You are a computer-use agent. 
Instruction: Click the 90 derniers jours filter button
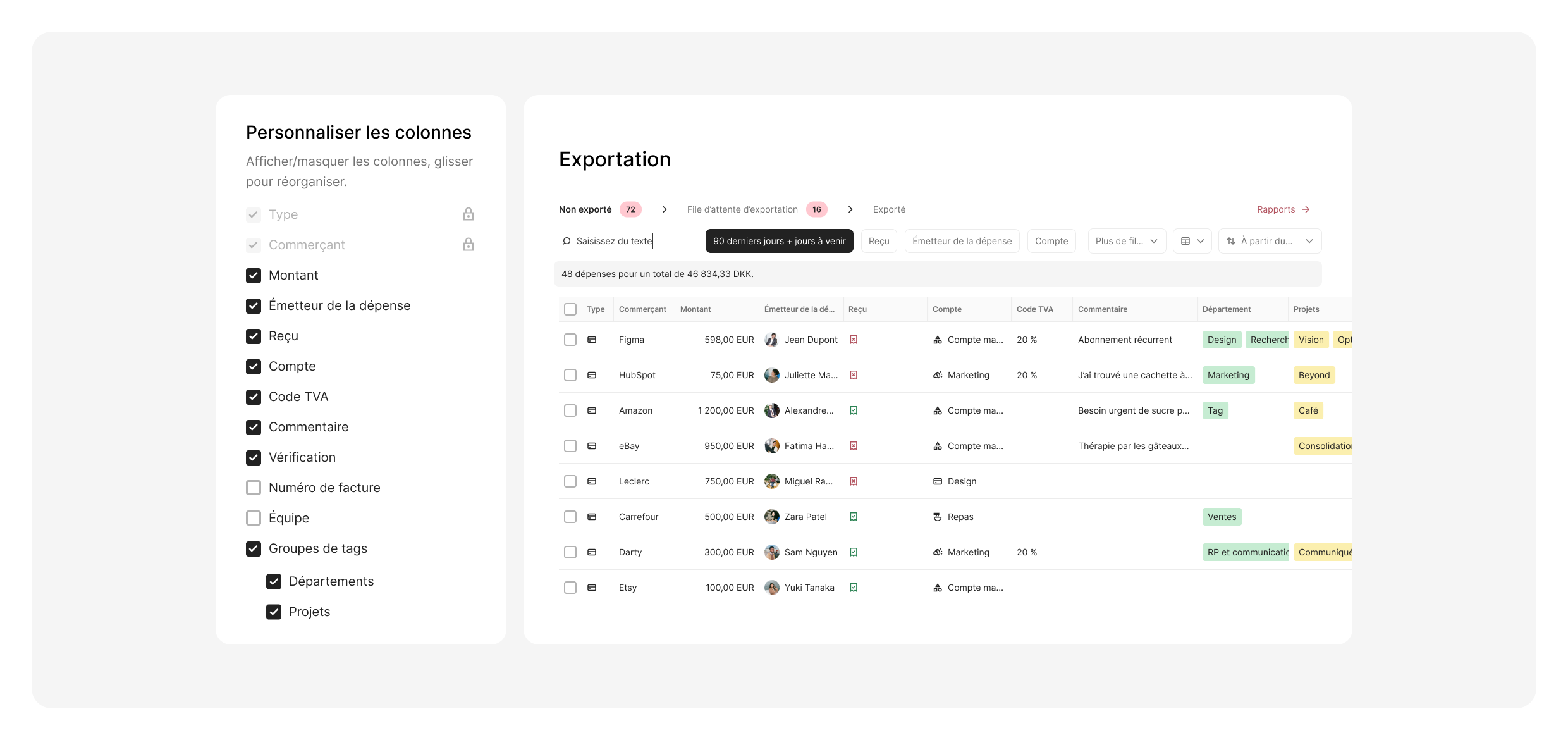click(779, 241)
